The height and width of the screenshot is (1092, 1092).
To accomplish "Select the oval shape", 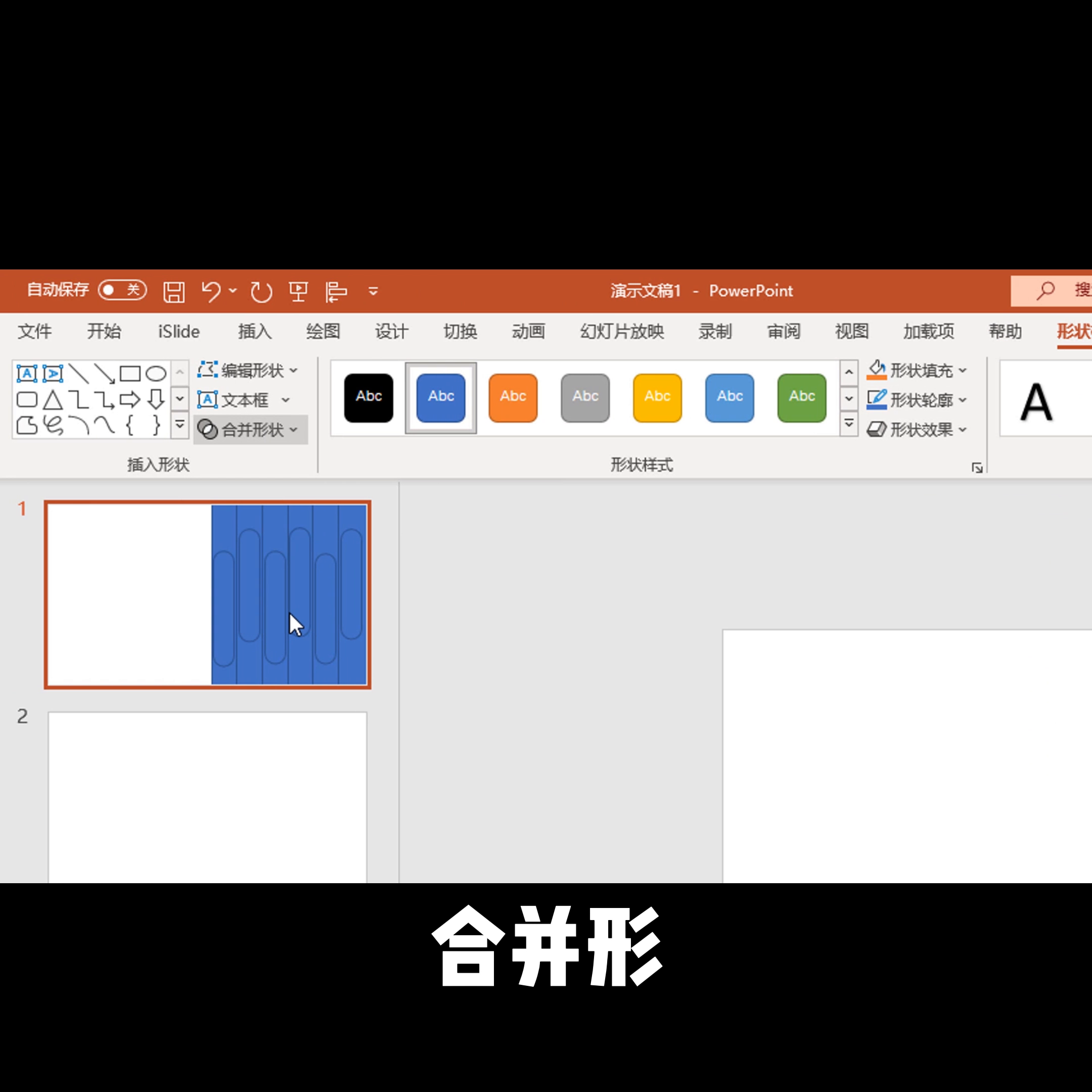I will point(156,374).
